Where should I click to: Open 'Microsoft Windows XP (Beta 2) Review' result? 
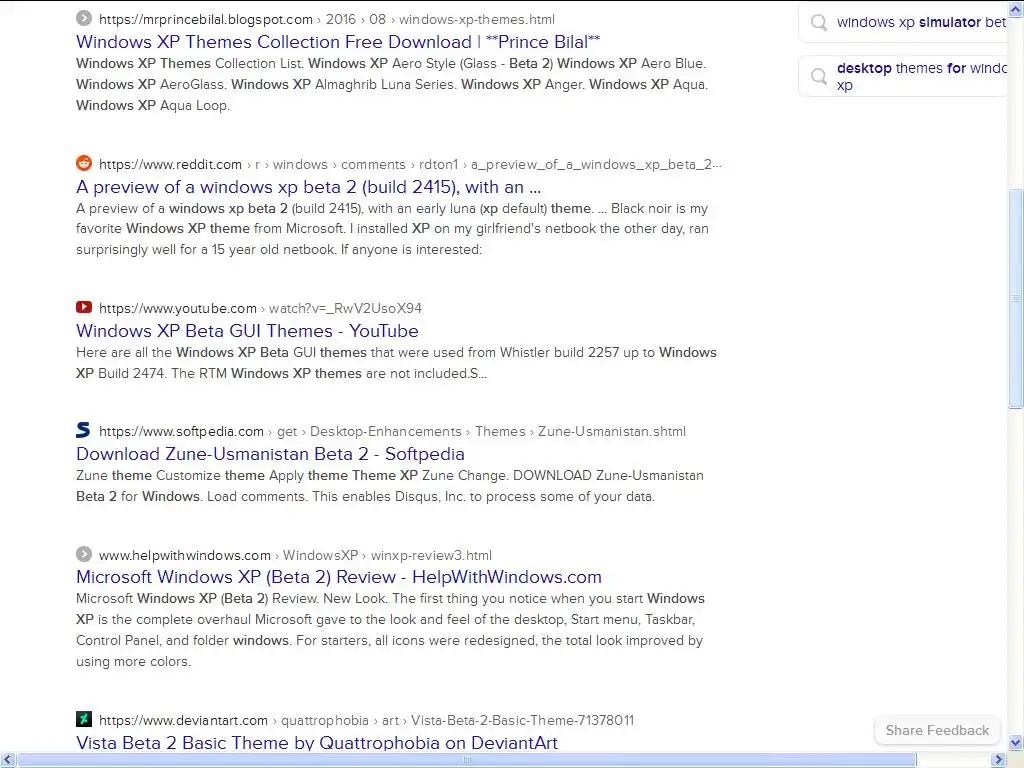coord(338,577)
